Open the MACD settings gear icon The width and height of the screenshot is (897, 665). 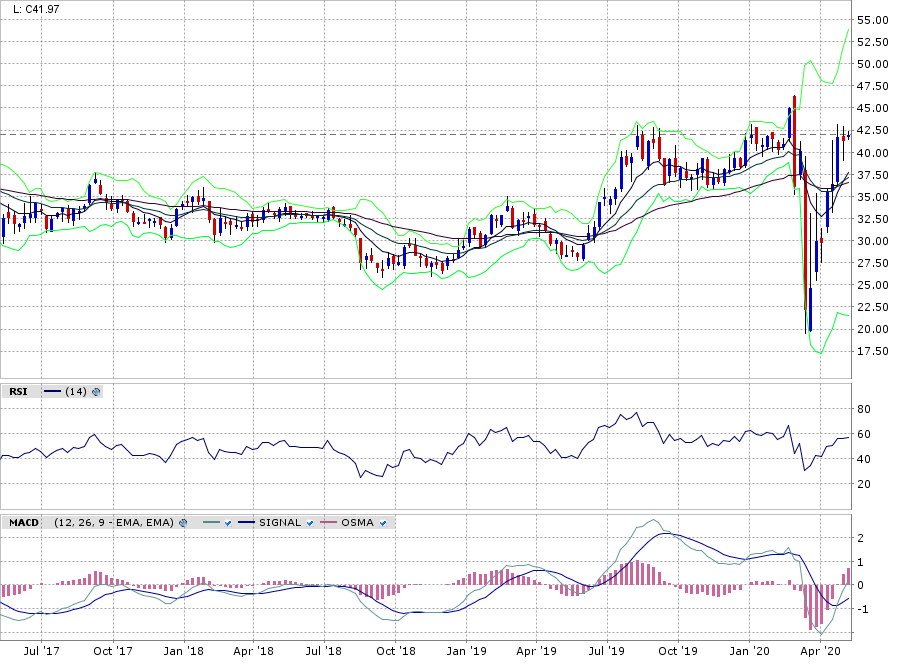[183, 523]
